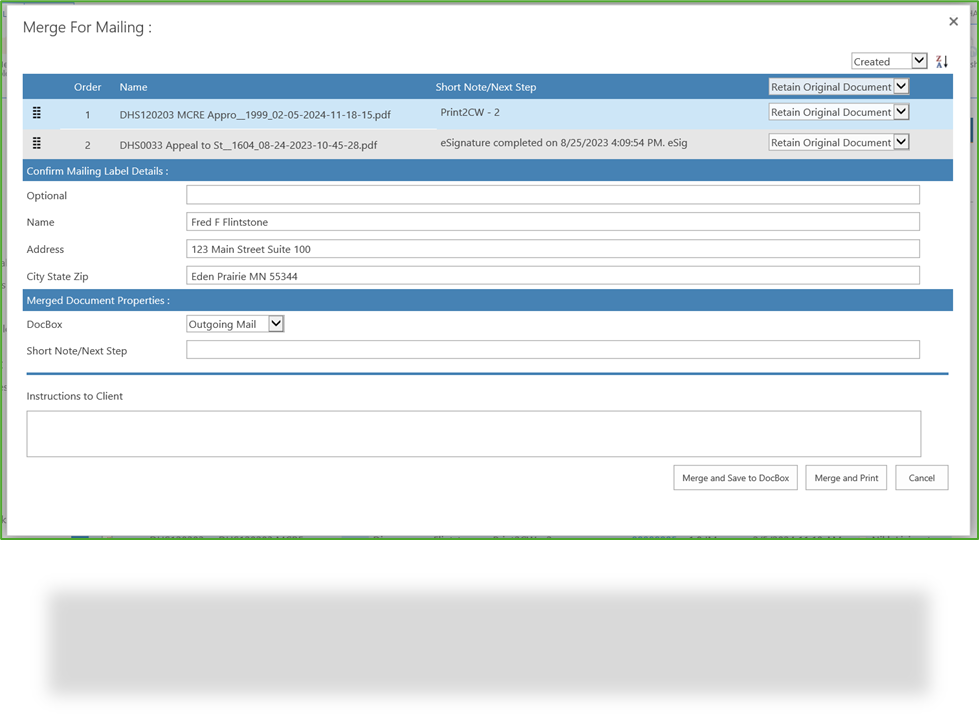Click the drag handle for document order 1

point(37,113)
